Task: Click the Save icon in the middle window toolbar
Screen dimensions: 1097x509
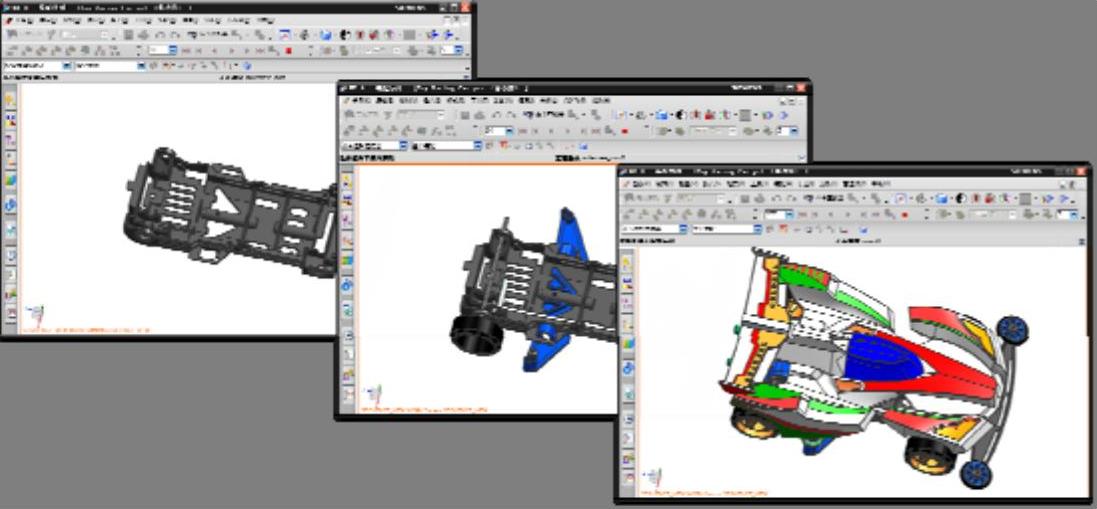Action: (465, 115)
